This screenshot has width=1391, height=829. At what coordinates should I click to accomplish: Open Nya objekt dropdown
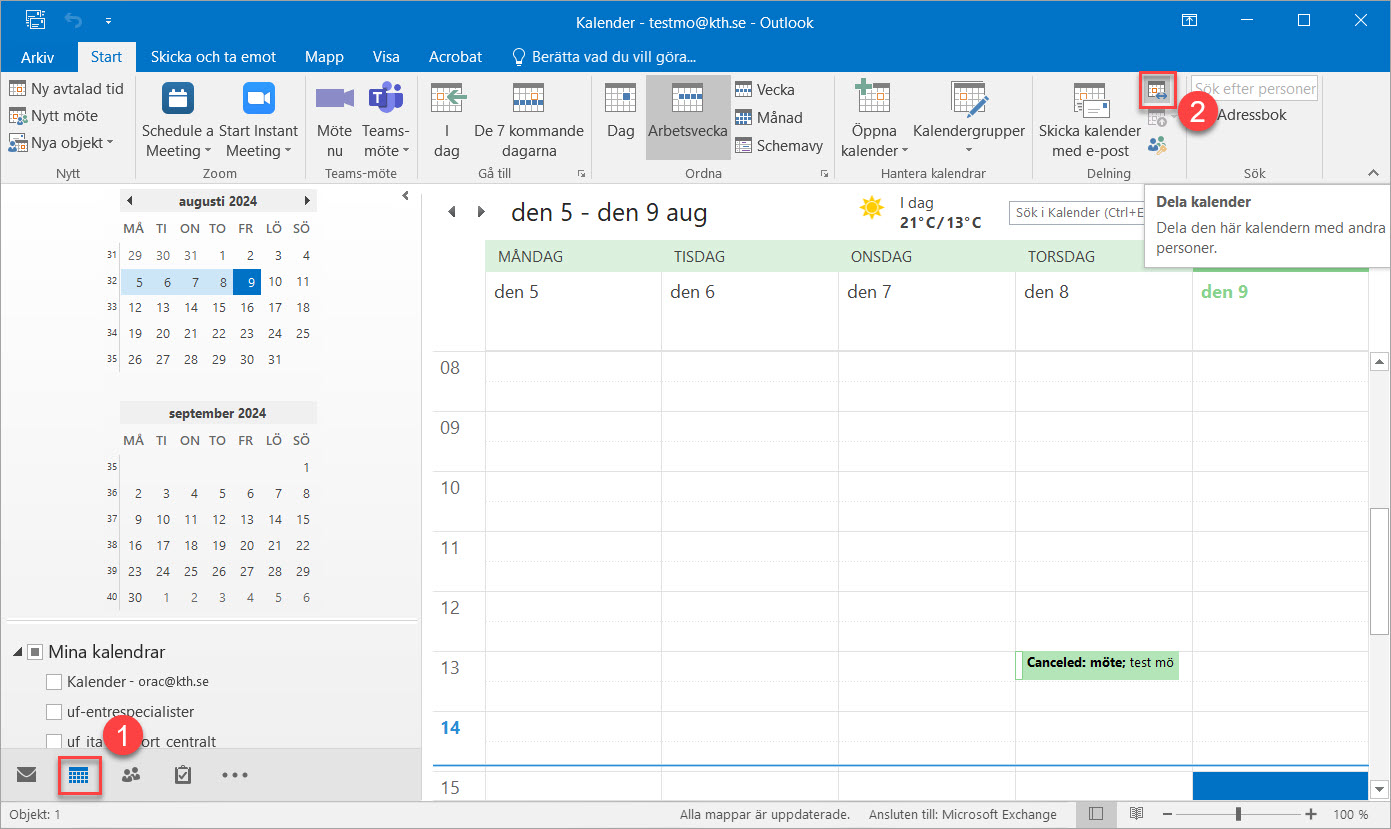(x=60, y=143)
